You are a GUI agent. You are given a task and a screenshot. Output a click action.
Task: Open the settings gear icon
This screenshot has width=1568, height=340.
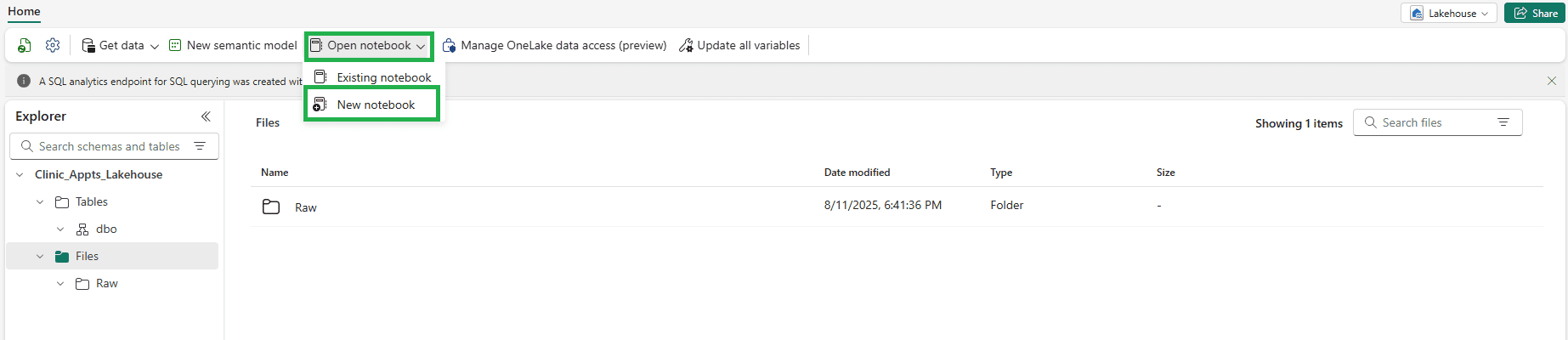click(x=53, y=46)
